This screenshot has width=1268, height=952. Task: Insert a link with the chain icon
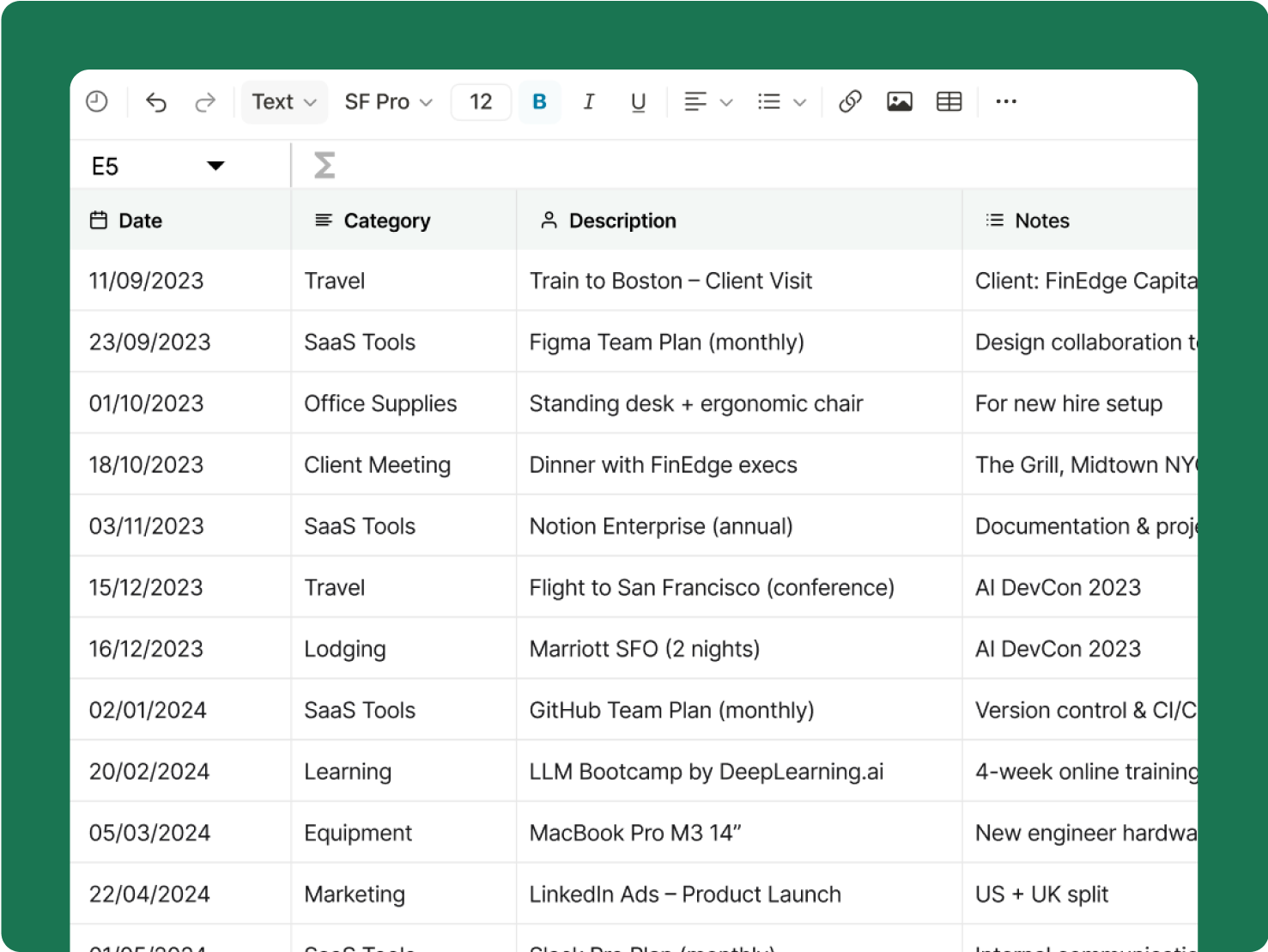click(x=850, y=102)
